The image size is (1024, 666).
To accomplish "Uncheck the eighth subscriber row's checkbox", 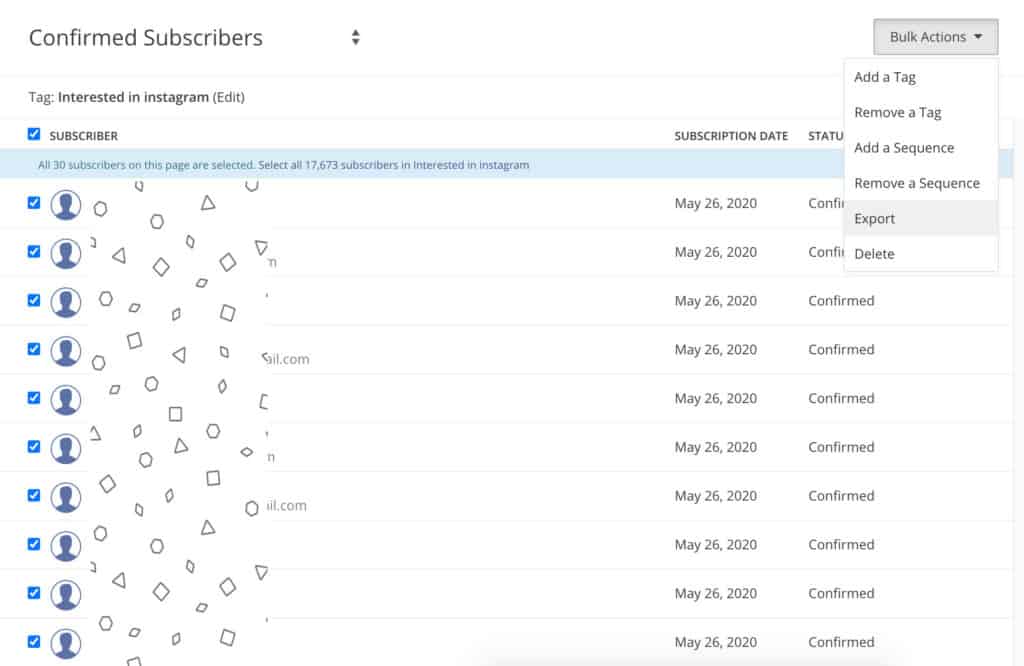I will click(34, 545).
